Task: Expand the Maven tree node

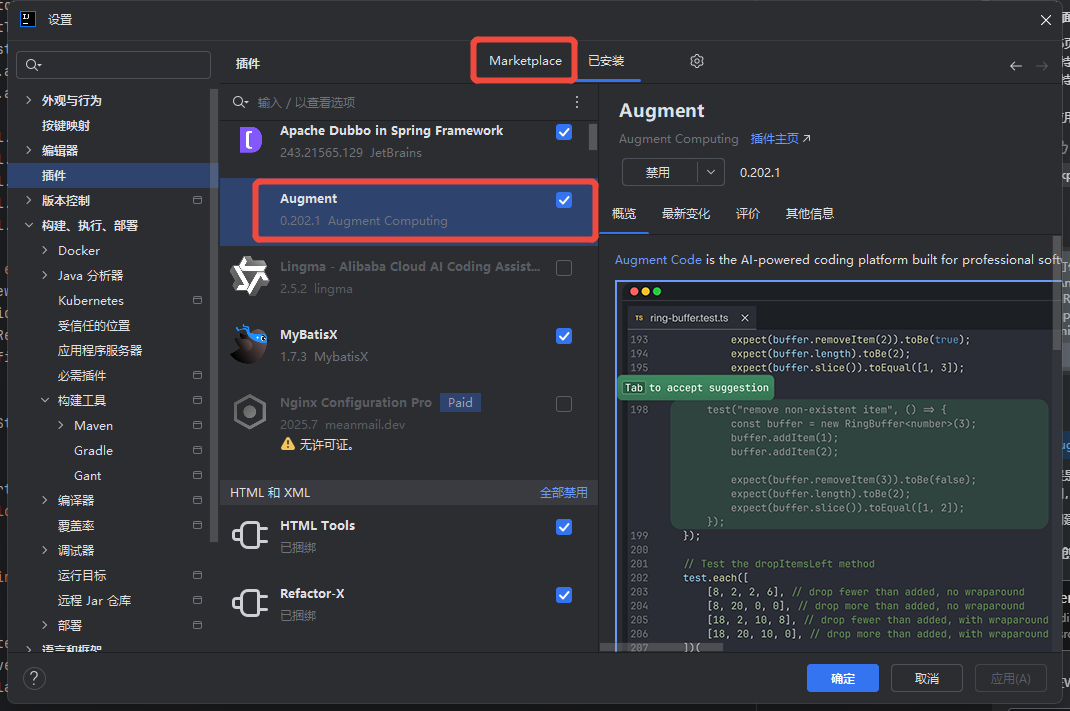Action: click(x=61, y=425)
